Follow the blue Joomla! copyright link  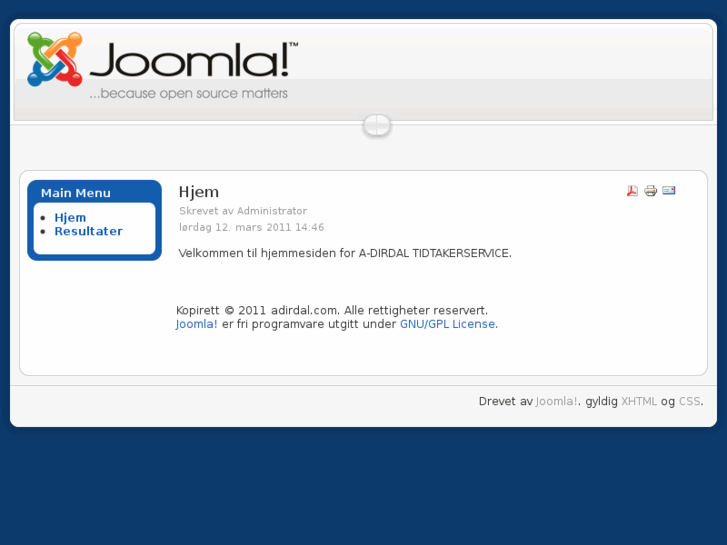coord(197,324)
